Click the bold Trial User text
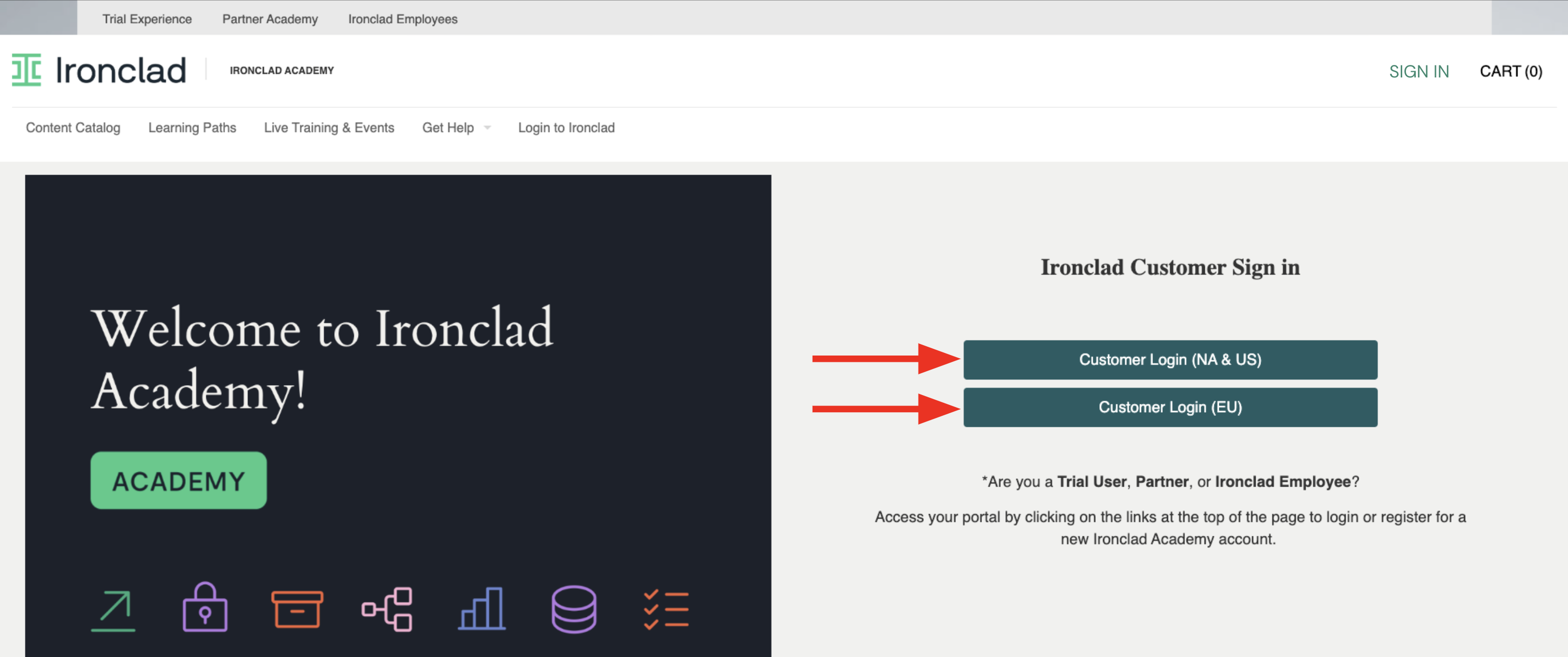Screen dimensions: 1568x657 click(x=1092, y=482)
